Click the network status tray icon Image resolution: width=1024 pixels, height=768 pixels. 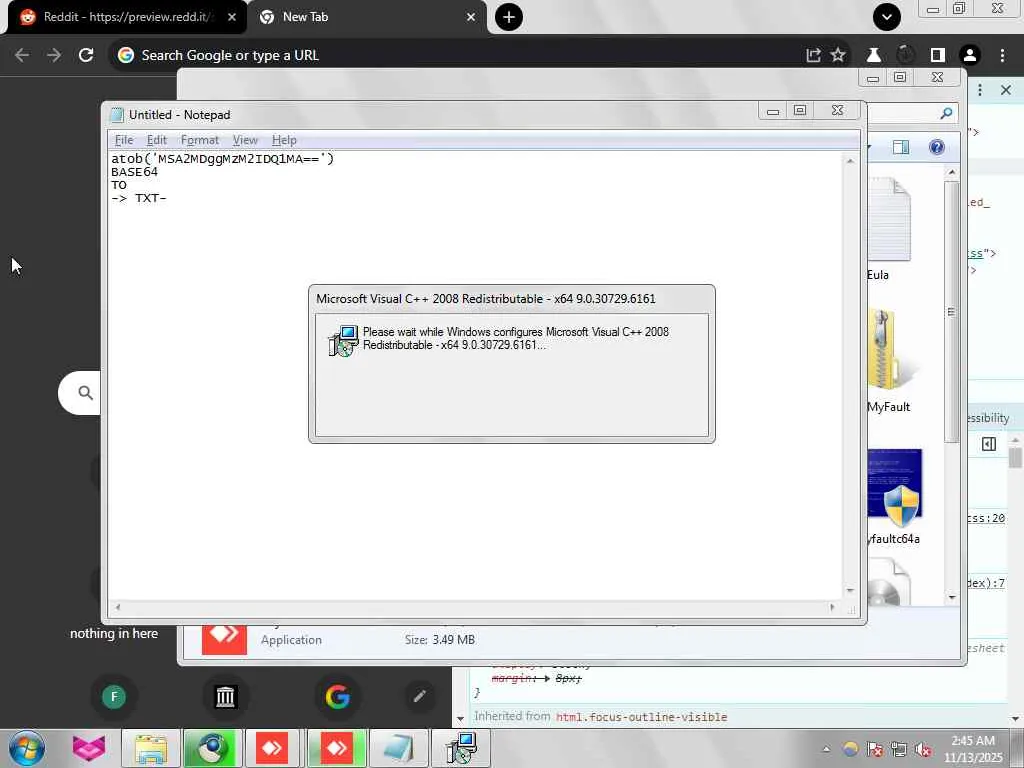tap(899, 749)
